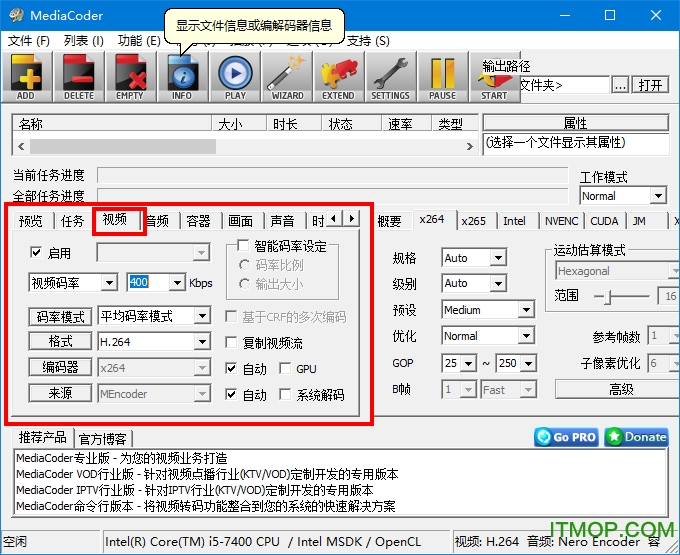Click the 打开 output folder button
Viewport: 680px width, 555px height.
click(651, 85)
